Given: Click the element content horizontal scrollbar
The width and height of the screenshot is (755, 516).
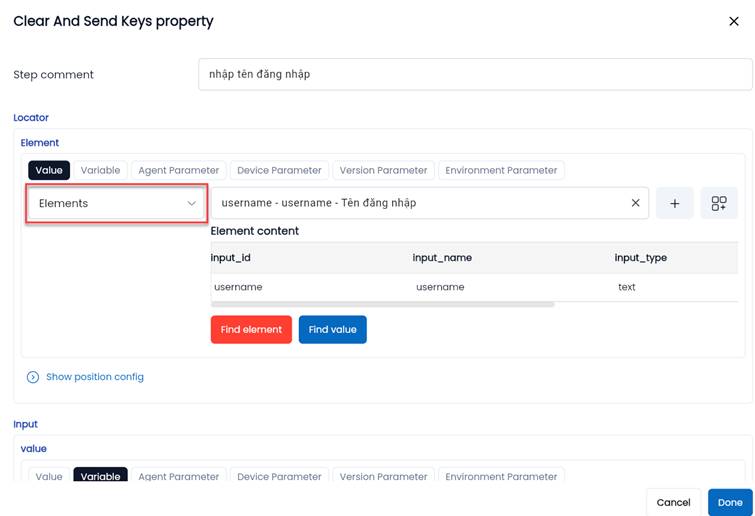Looking at the screenshot, I should [382, 304].
